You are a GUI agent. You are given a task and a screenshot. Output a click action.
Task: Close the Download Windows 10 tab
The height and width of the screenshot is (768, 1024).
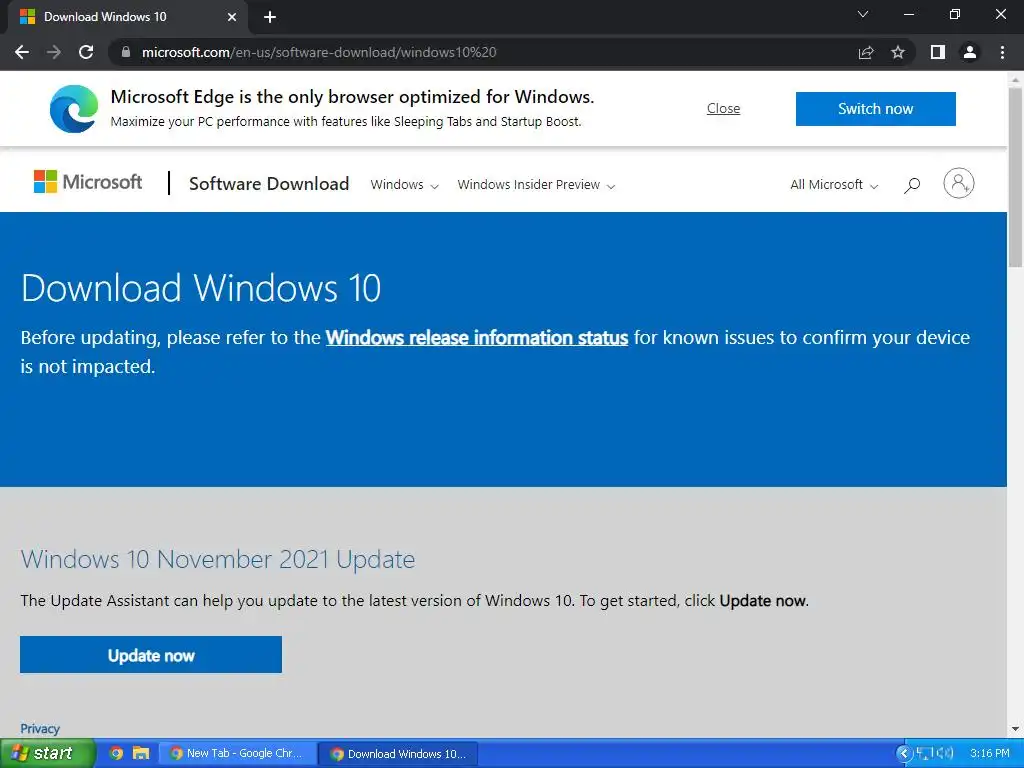[232, 17]
